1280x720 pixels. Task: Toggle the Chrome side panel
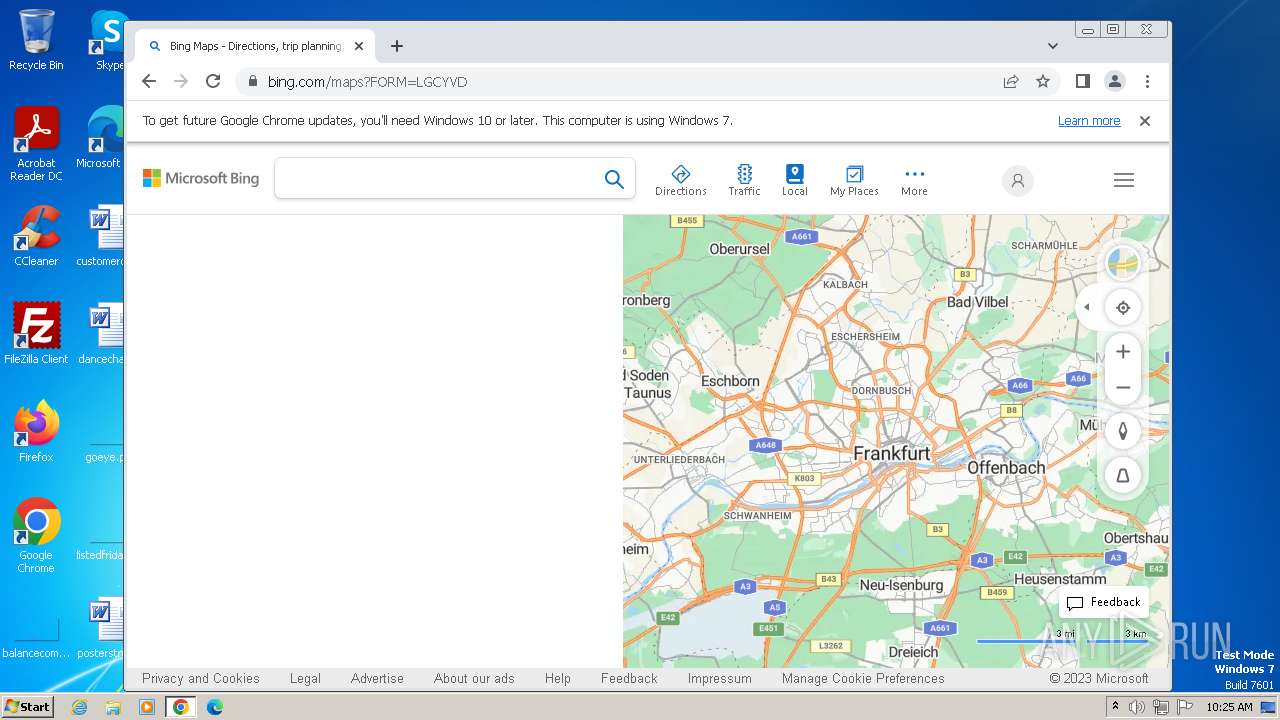click(x=1082, y=82)
